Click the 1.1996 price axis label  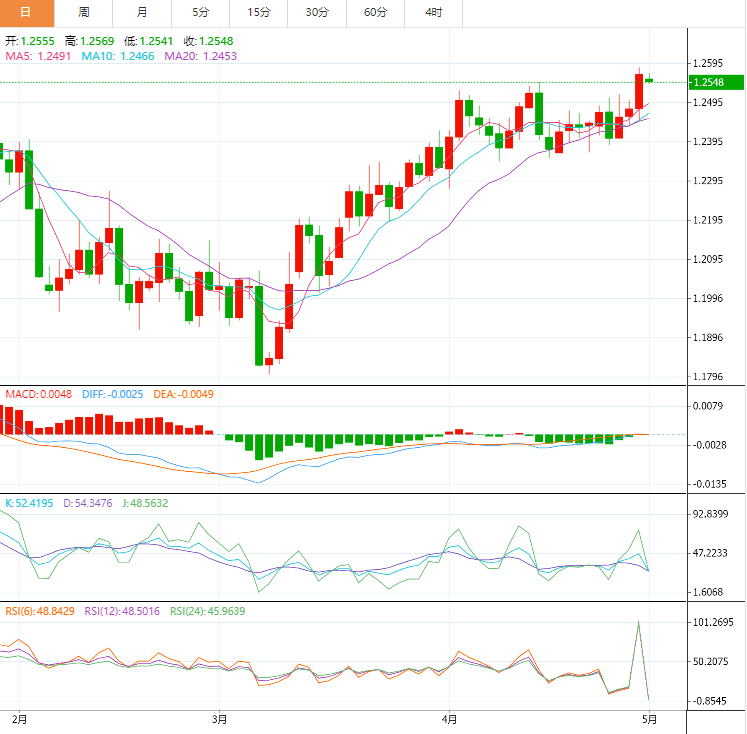707,298
